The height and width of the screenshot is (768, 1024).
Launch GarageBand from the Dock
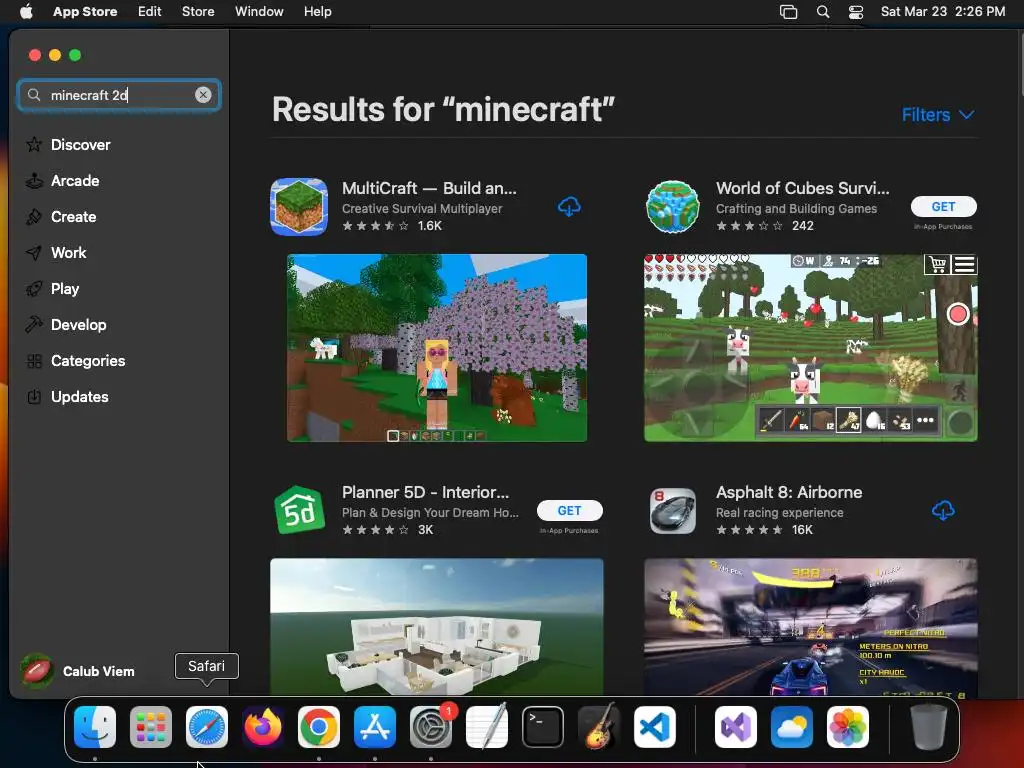(599, 727)
